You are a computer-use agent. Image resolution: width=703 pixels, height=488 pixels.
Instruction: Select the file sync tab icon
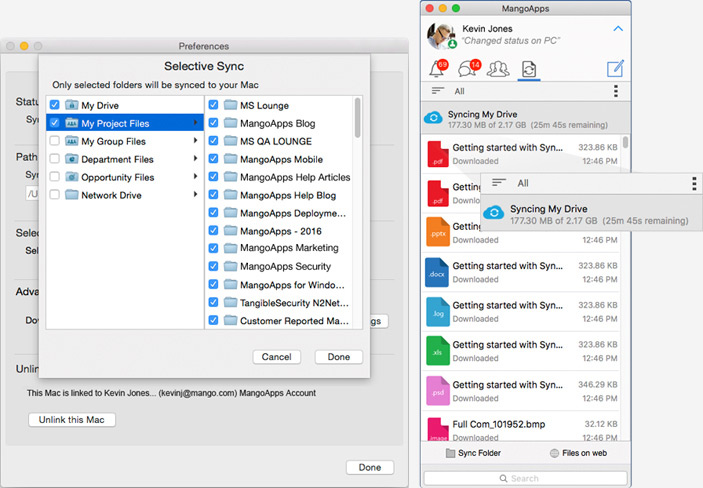[x=529, y=70]
